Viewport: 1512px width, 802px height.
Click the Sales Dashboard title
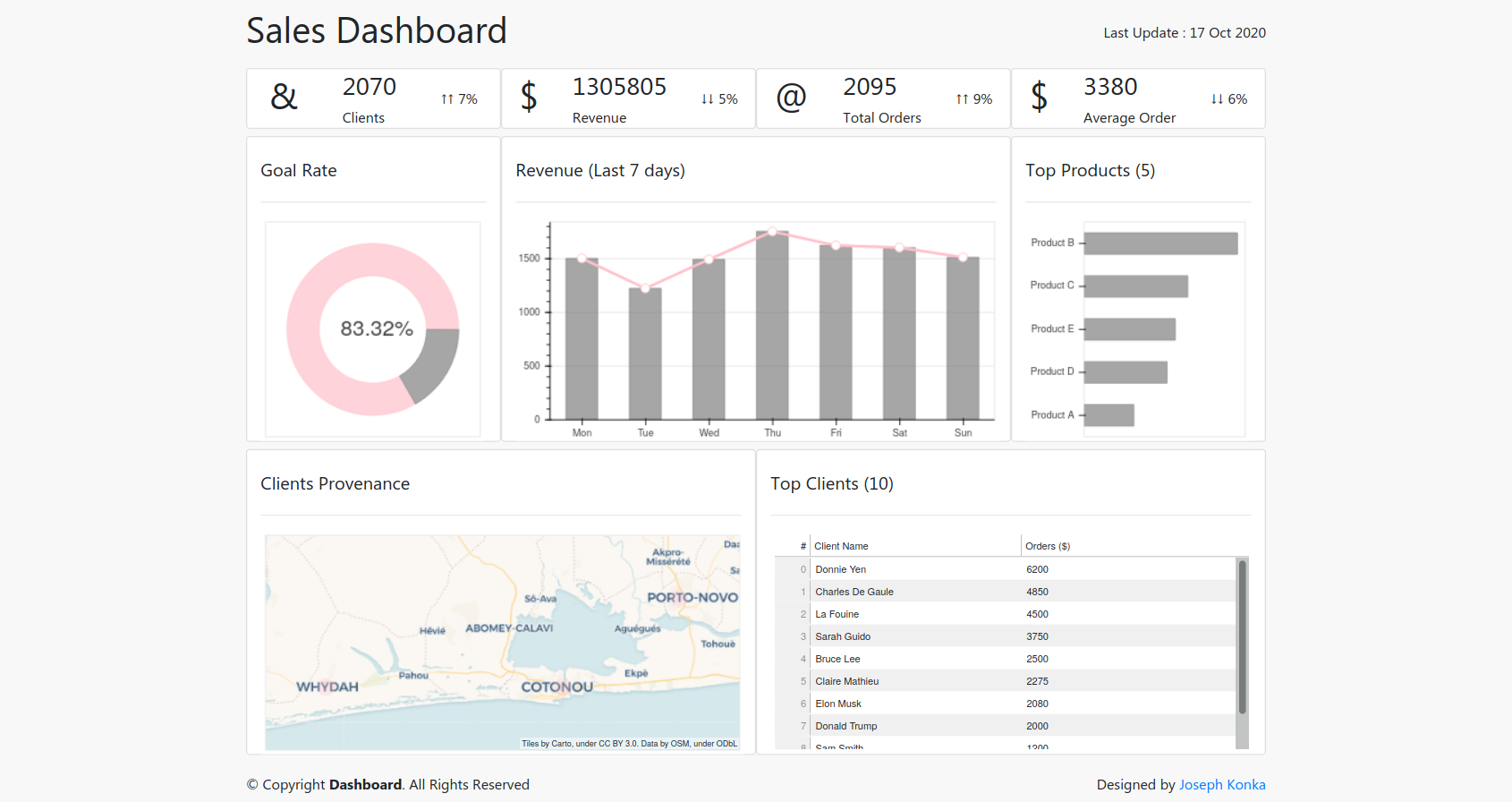tap(377, 30)
